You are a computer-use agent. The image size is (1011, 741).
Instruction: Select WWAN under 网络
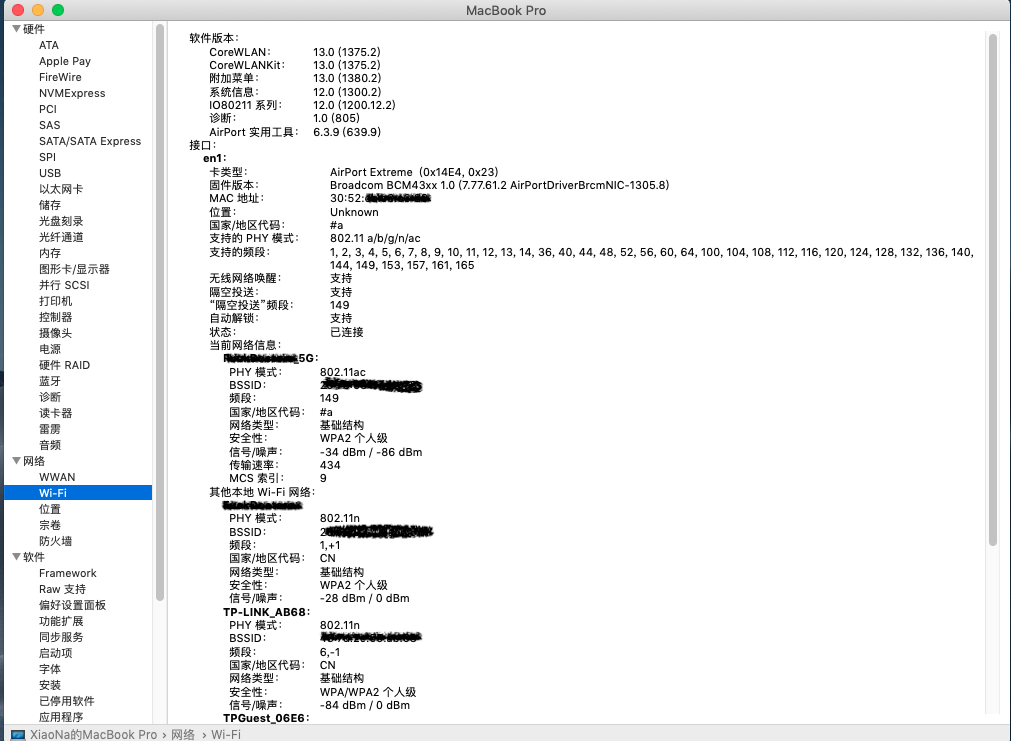[57, 477]
